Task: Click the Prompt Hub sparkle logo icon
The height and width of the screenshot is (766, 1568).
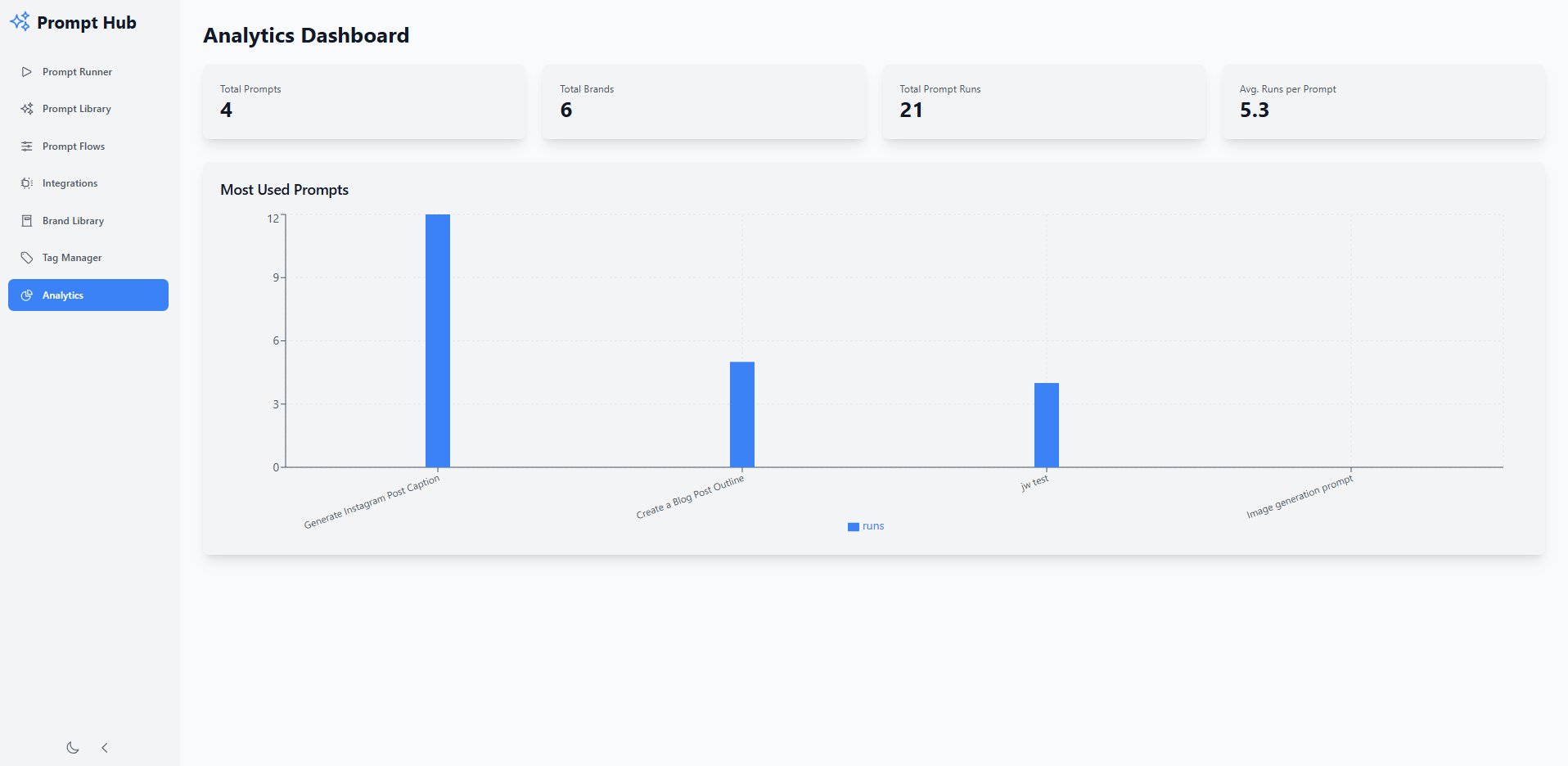Action: click(20, 22)
